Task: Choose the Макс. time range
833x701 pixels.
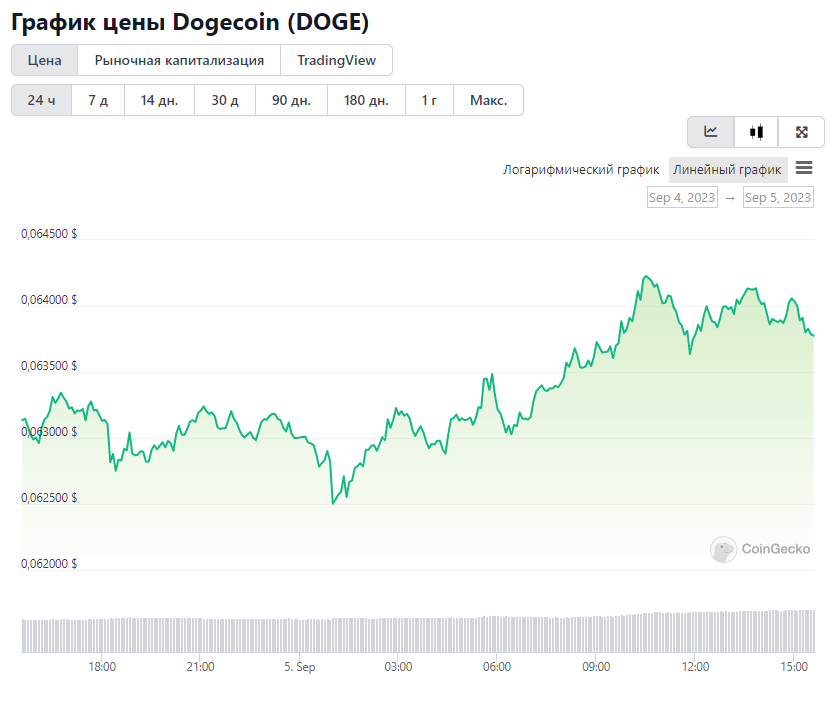Action: click(488, 100)
